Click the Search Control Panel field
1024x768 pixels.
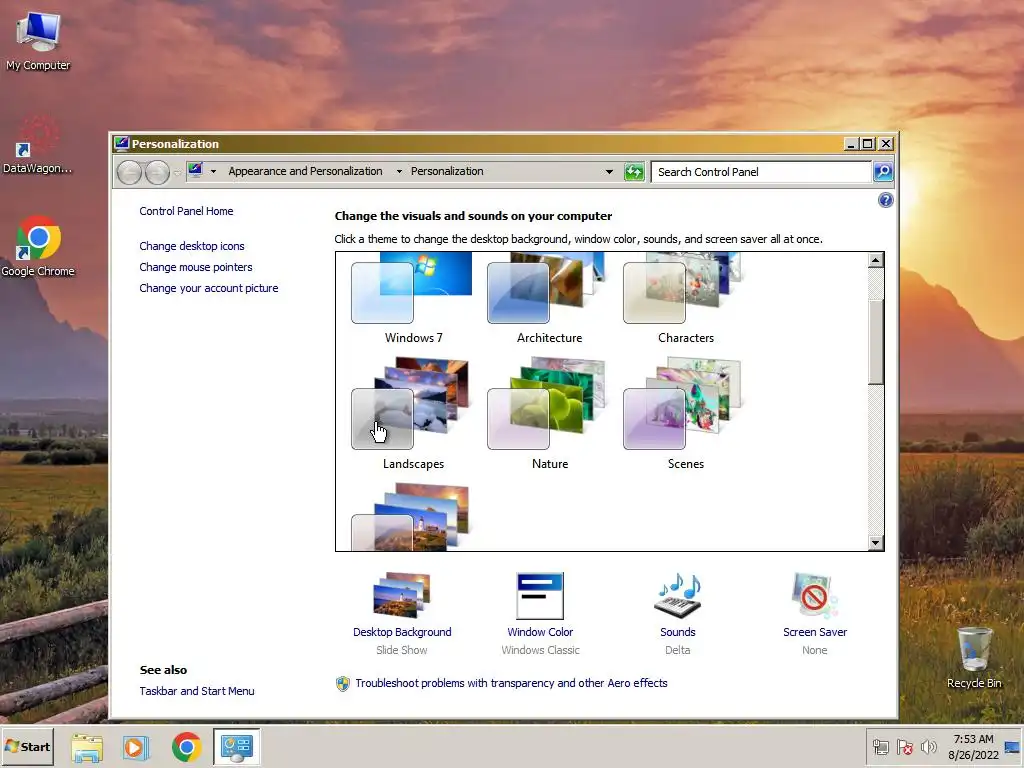(x=761, y=172)
